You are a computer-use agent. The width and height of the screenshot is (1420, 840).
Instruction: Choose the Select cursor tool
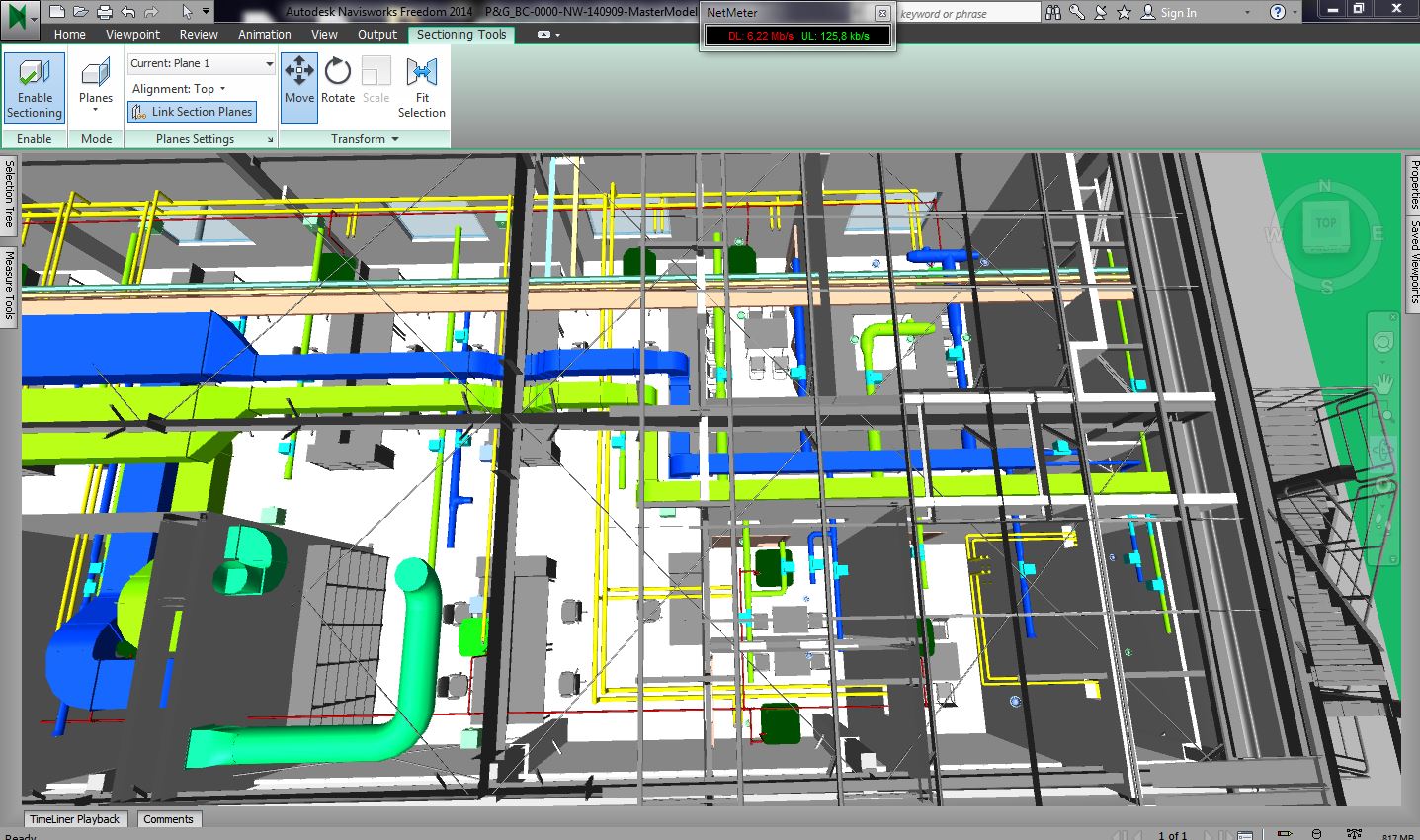[188, 12]
